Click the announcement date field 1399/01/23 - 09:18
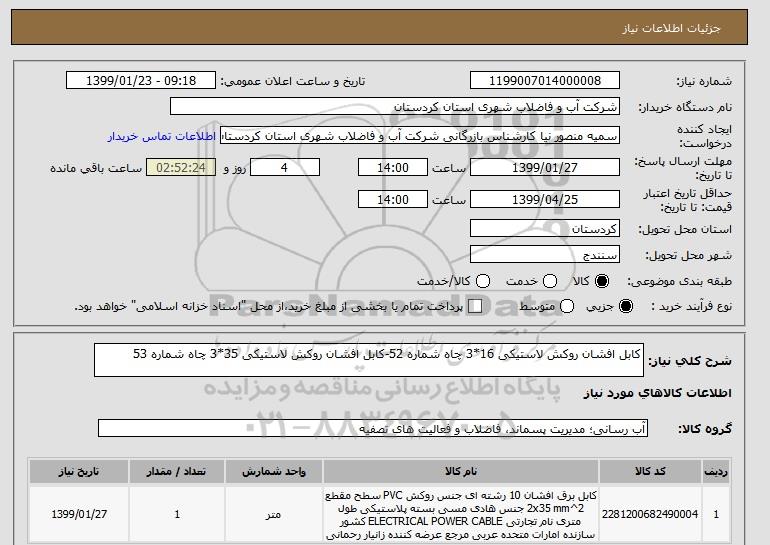This screenshot has width=770, height=545. click(x=141, y=81)
